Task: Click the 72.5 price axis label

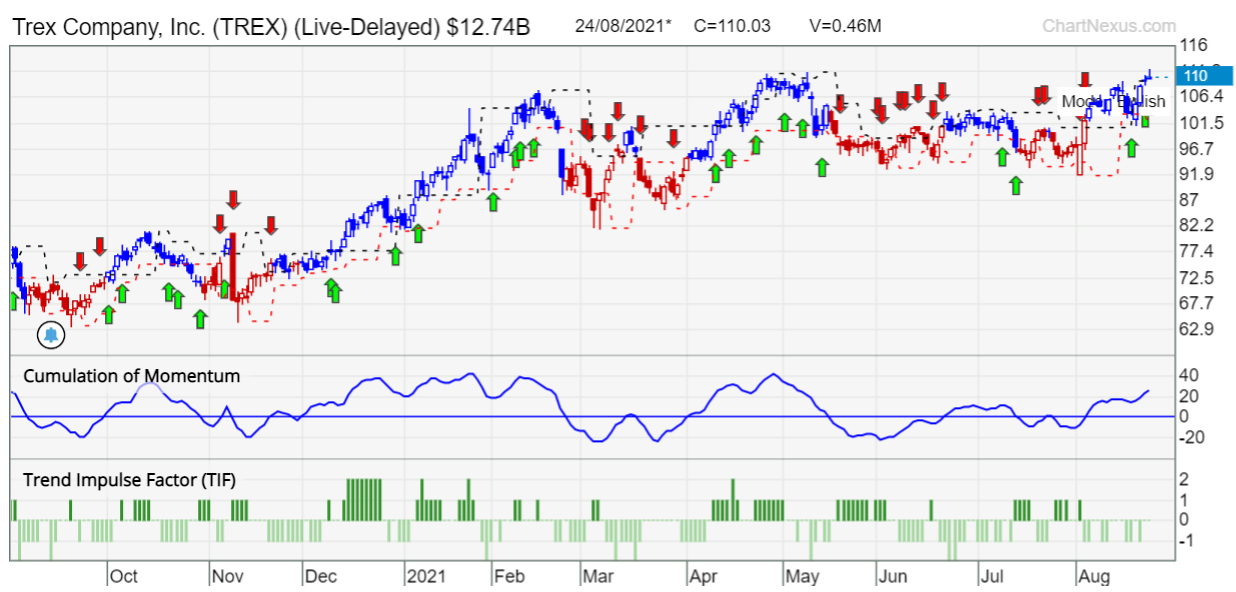Action: [x=1197, y=277]
